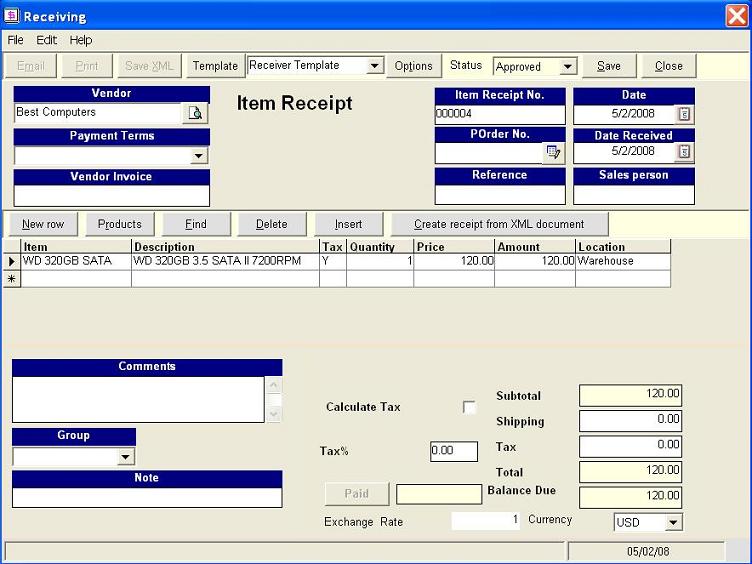
Task: Click into the Vendor Invoice field
Action: pos(112,196)
